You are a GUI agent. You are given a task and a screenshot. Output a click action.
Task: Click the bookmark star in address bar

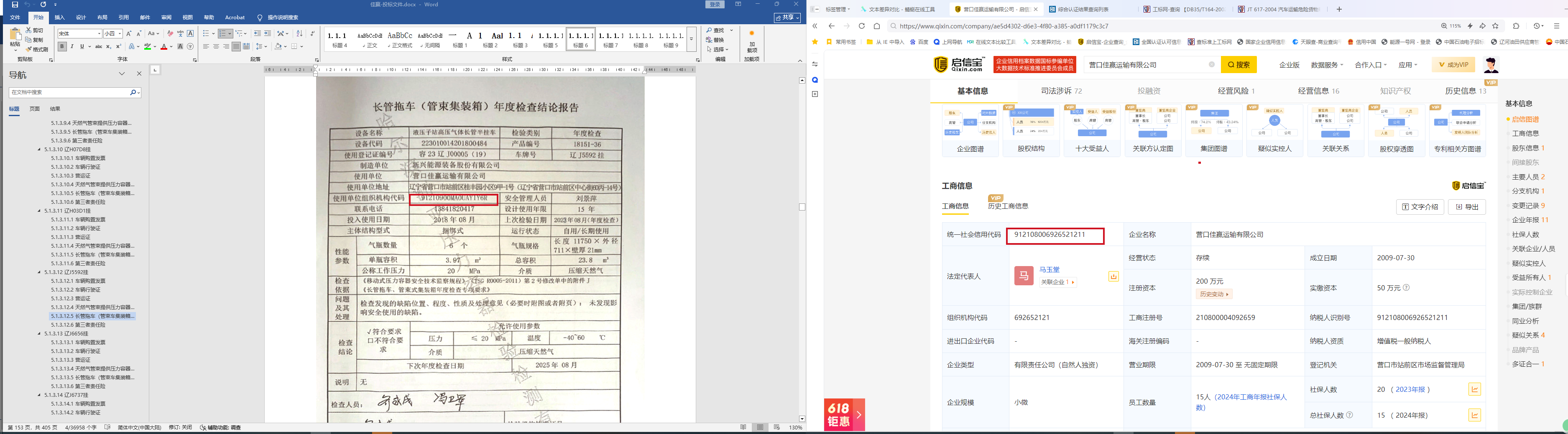coord(1496,26)
